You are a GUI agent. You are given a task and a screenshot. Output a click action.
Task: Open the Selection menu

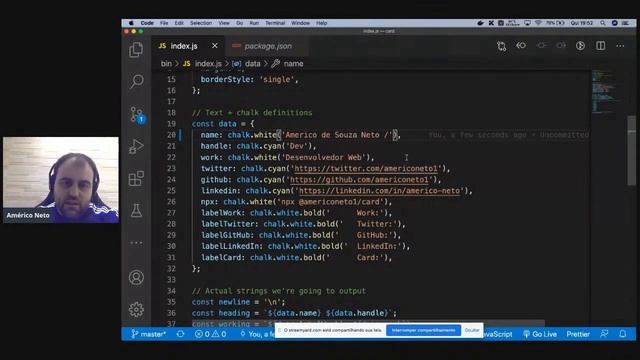201,23
